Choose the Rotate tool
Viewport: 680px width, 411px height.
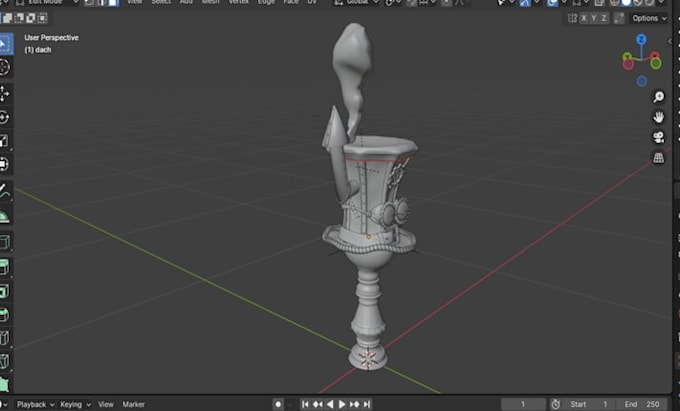tap(5, 117)
